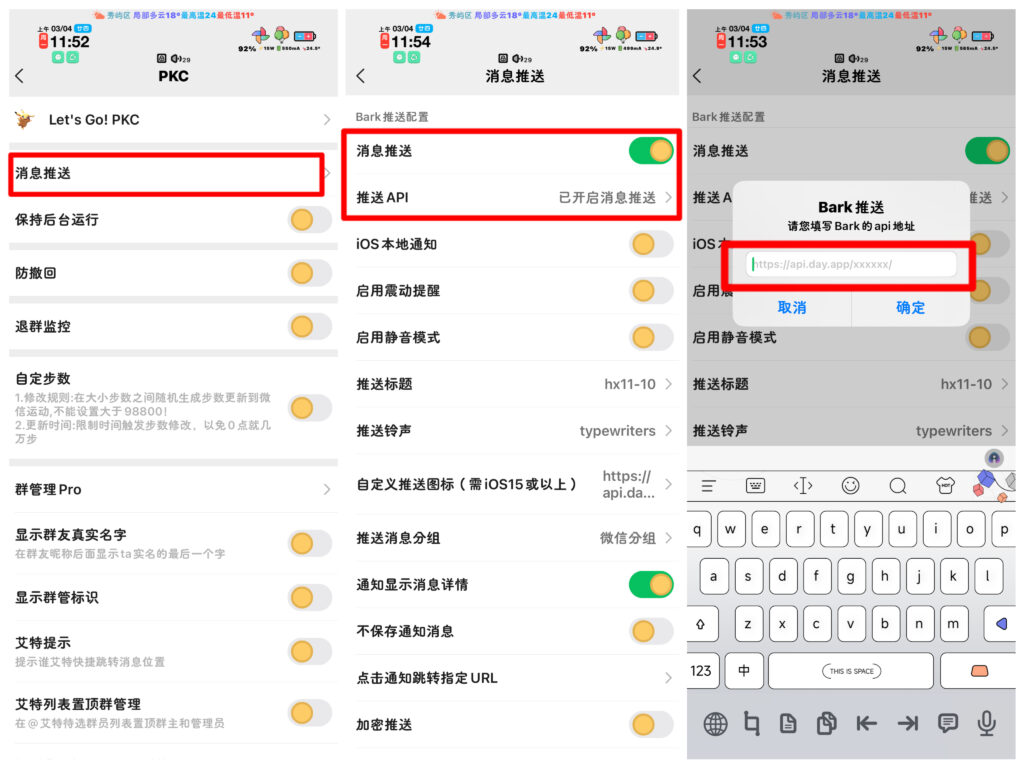
Task: Start voice input with the microphone icon
Action: click(x=988, y=723)
